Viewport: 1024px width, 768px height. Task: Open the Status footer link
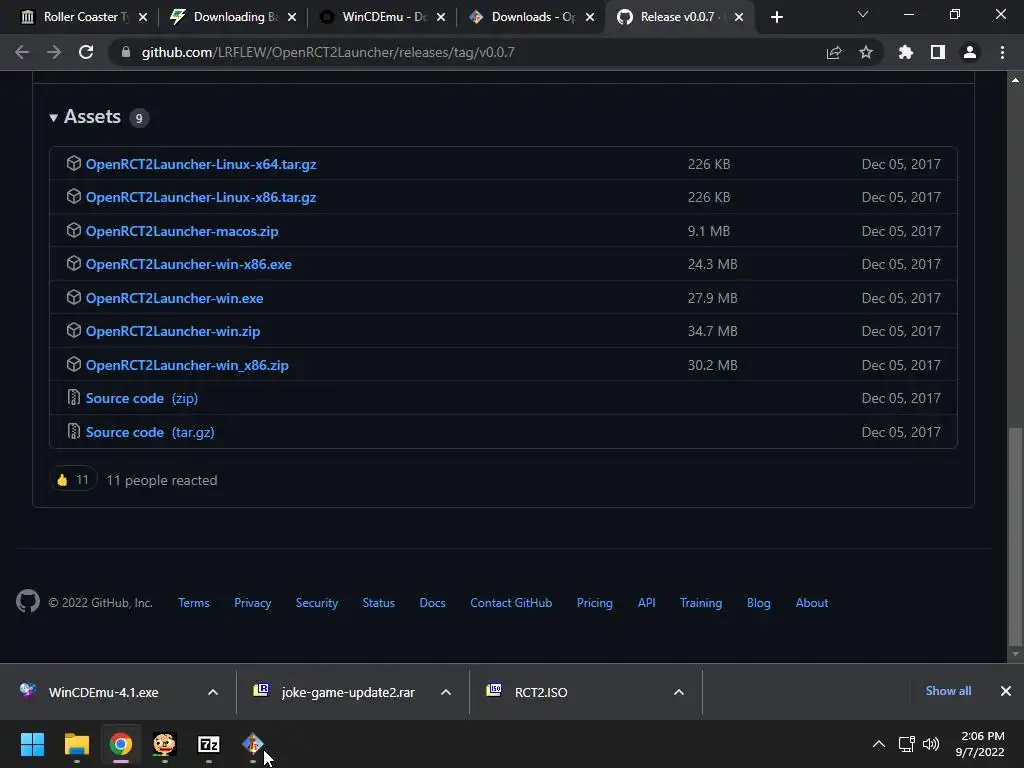pos(379,603)
